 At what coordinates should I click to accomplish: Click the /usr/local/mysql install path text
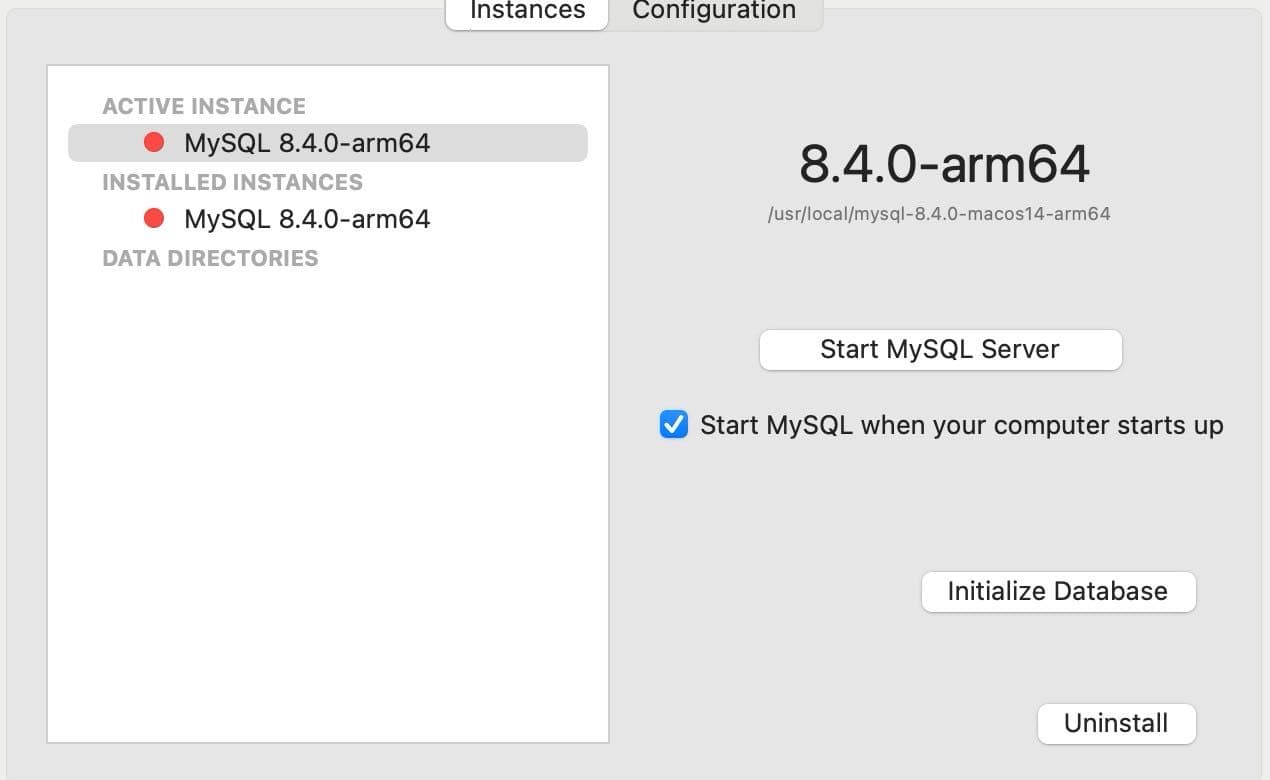938,214
